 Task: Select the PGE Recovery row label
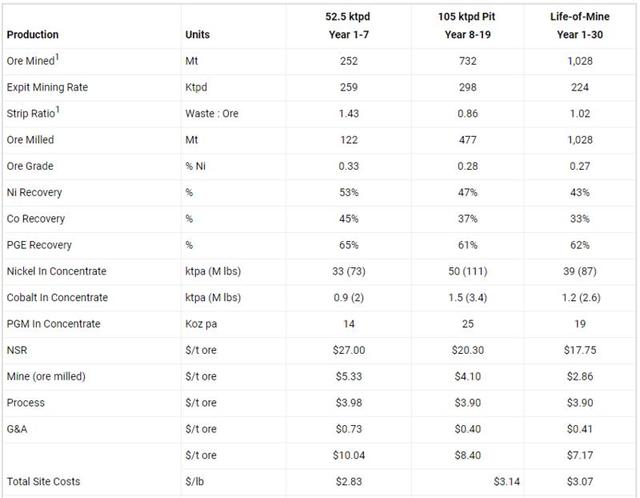click(x=39, y=245)
